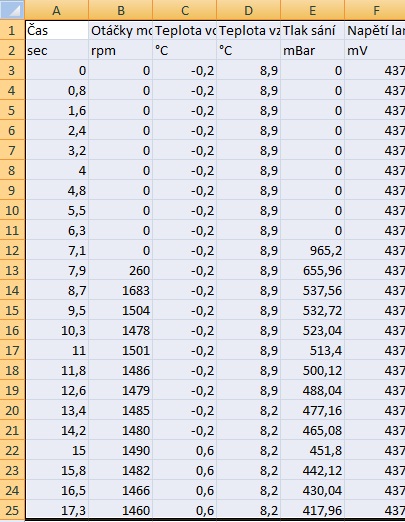
Task: Select column F header
Action: tap(375, 10)
